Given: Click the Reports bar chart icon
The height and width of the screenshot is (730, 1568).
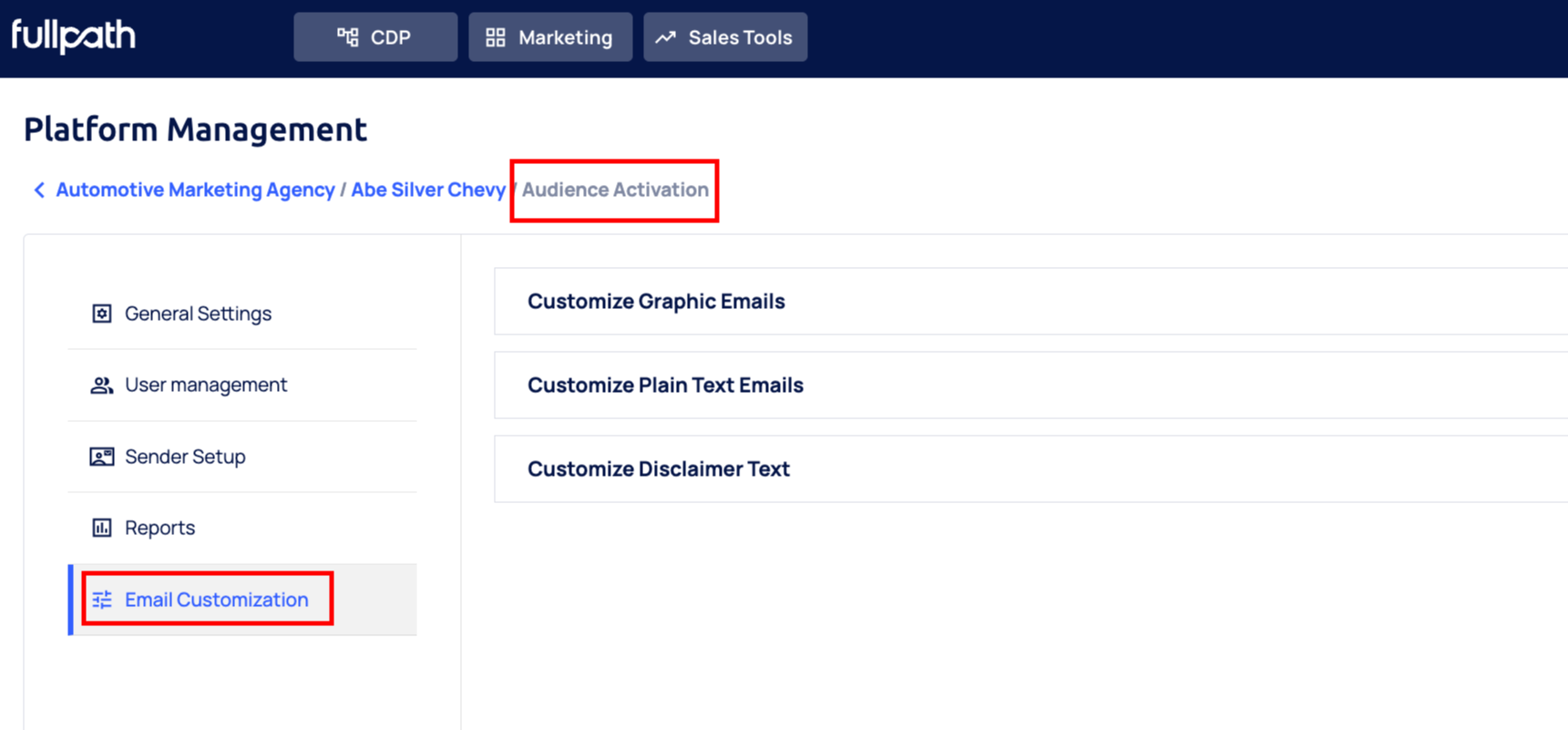Looking at the screenshot, I should (102, 528).
